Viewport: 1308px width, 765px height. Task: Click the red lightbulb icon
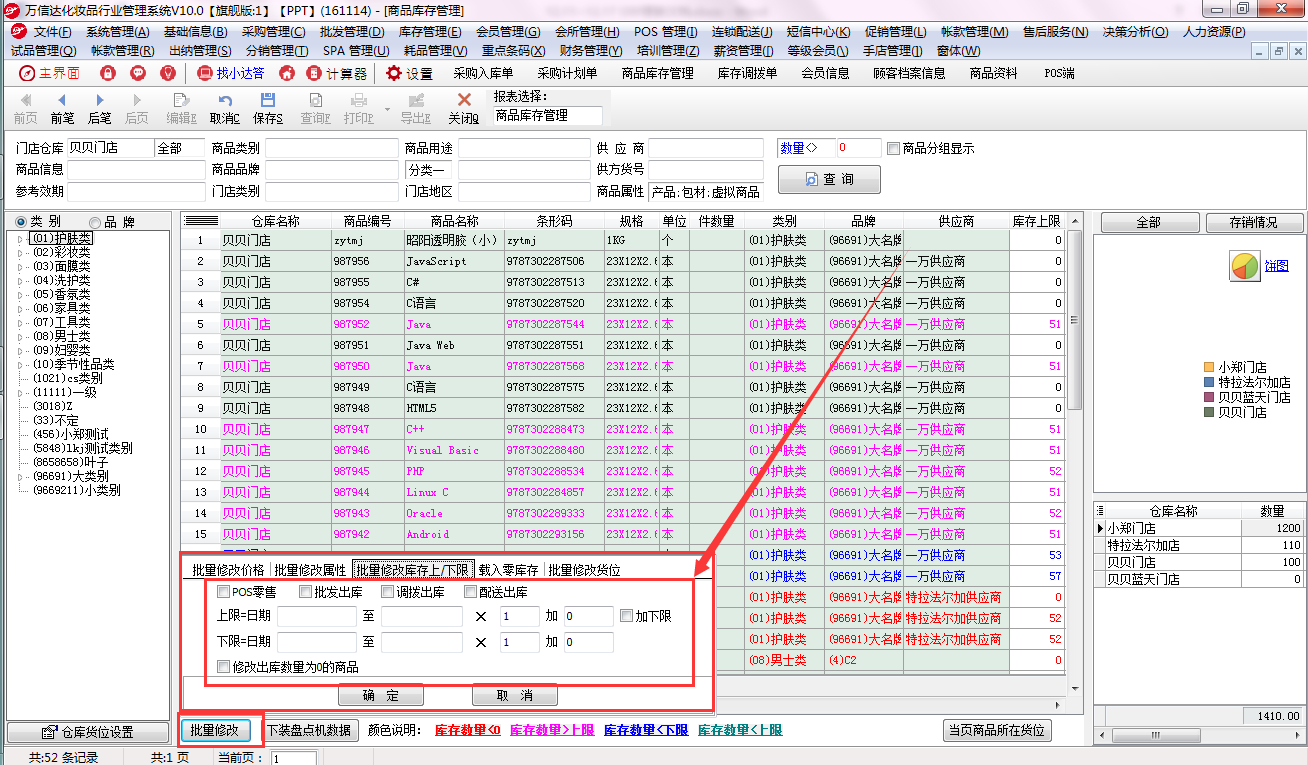(168, 73)
